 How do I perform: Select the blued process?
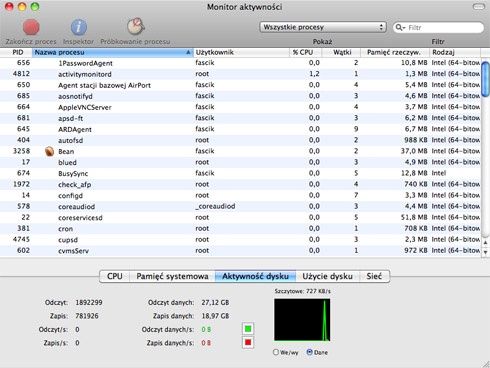coord(240,162)
